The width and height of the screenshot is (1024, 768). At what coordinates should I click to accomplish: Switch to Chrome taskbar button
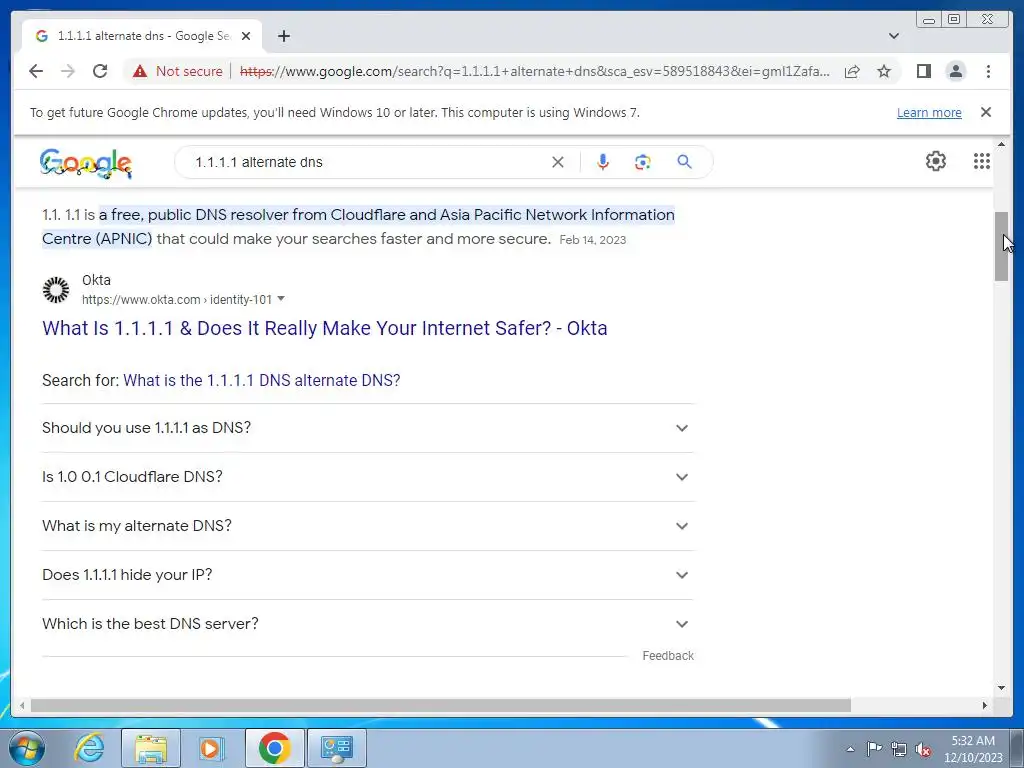pos(274,748)
